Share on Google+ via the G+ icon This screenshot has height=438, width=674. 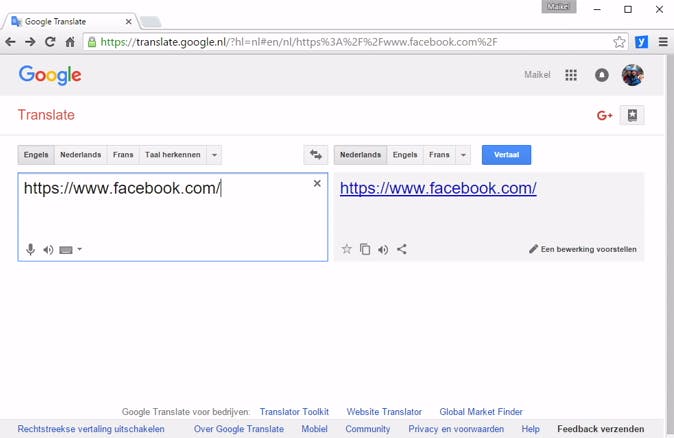pos(604,116)
